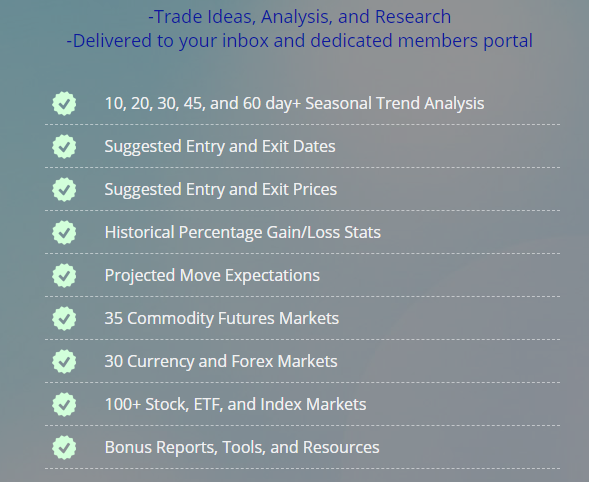Click the checkmark badge next to Entry and Exit Dates
589x482 pixels.
pos(64,147)
